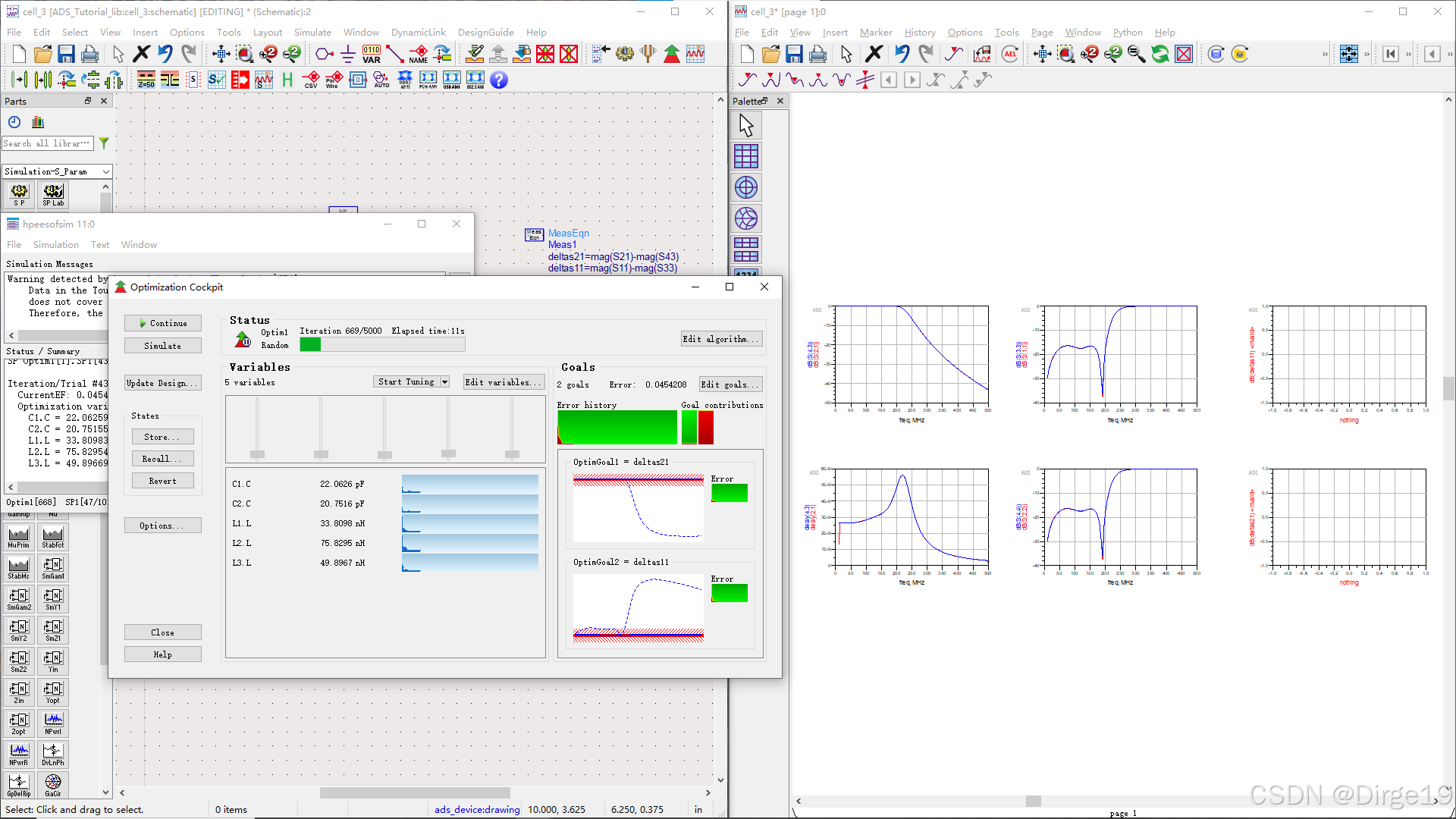
Task: Insert a rectangular plot from the Palette
Action: pyautogui.click(x=746, y=156)
